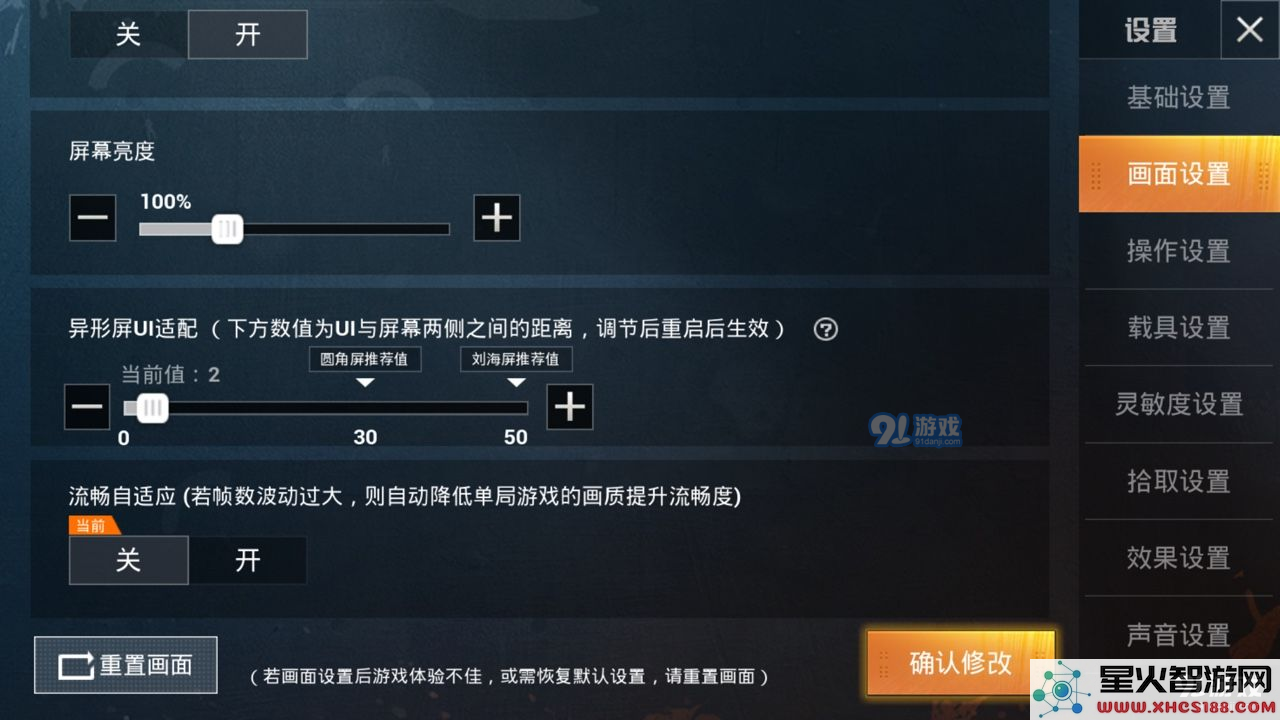Go to the 灵敏度设置 tab

coord(1178,404)
